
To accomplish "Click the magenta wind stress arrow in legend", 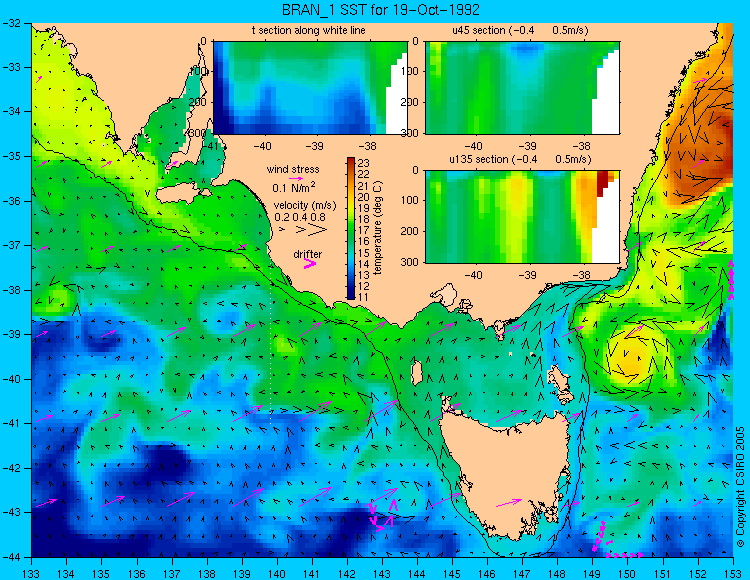I will 296,178.
